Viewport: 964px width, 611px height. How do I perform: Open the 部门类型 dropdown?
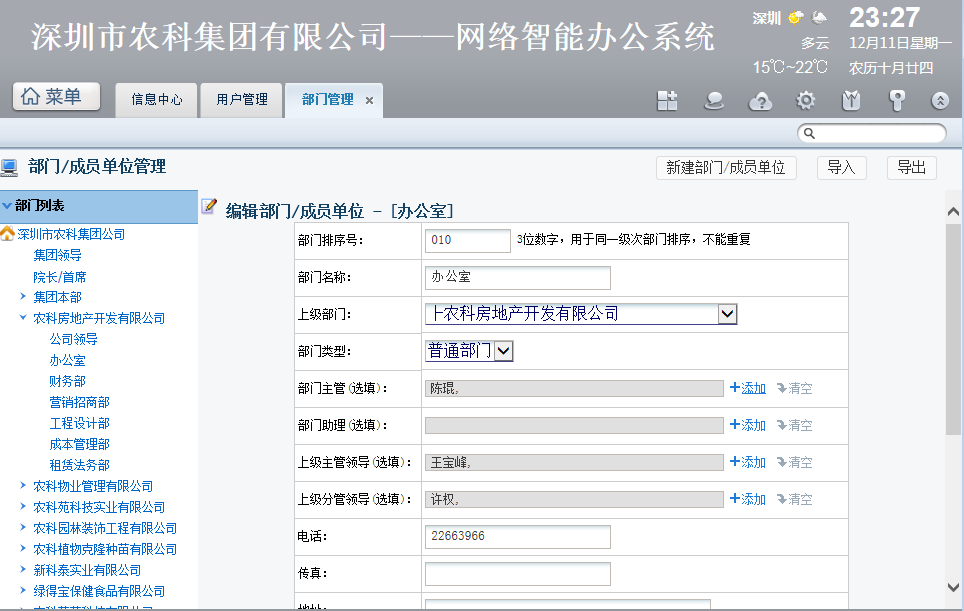[x=468, y=351]
